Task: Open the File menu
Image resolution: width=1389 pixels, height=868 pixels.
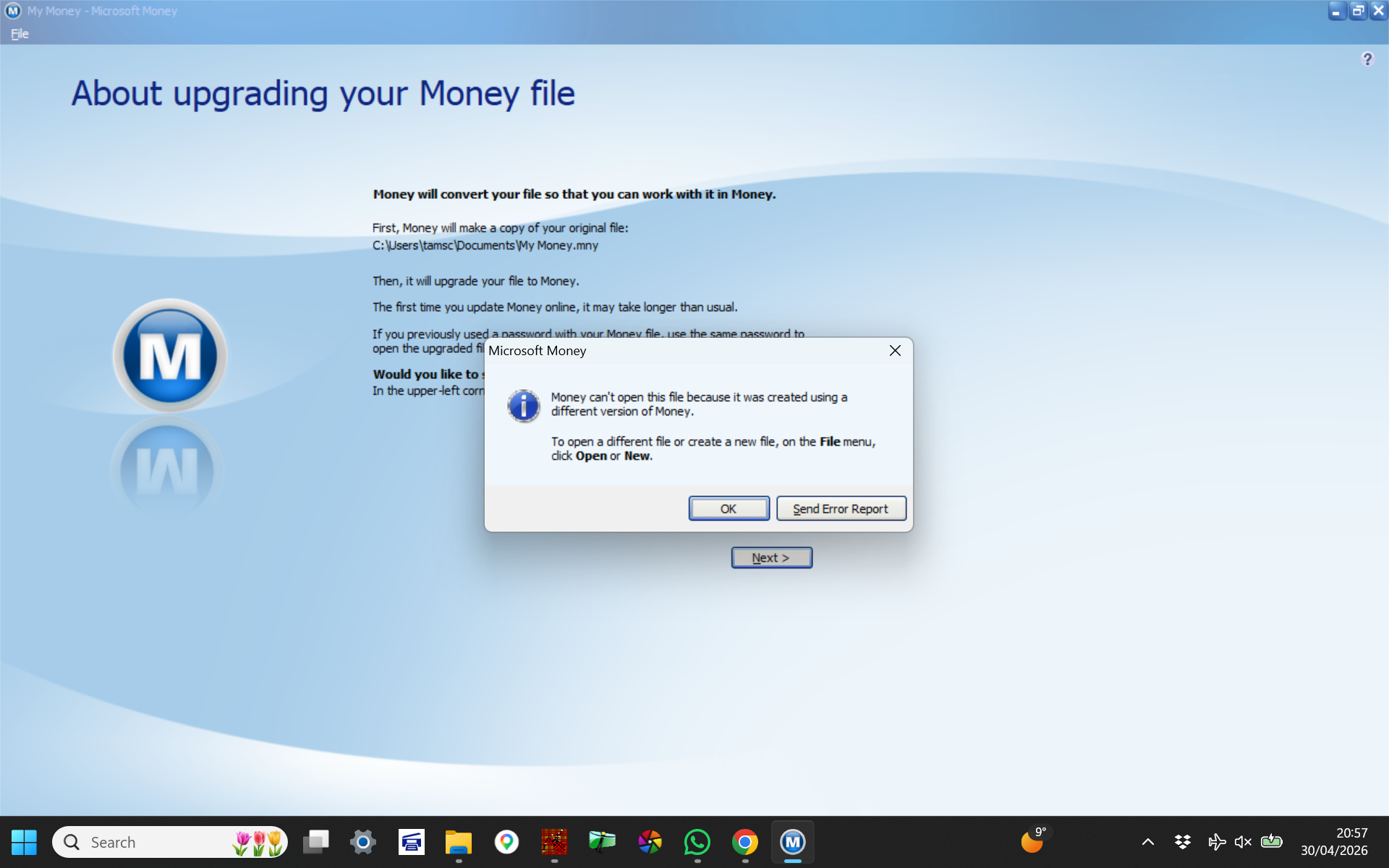Action: point(20,33)
